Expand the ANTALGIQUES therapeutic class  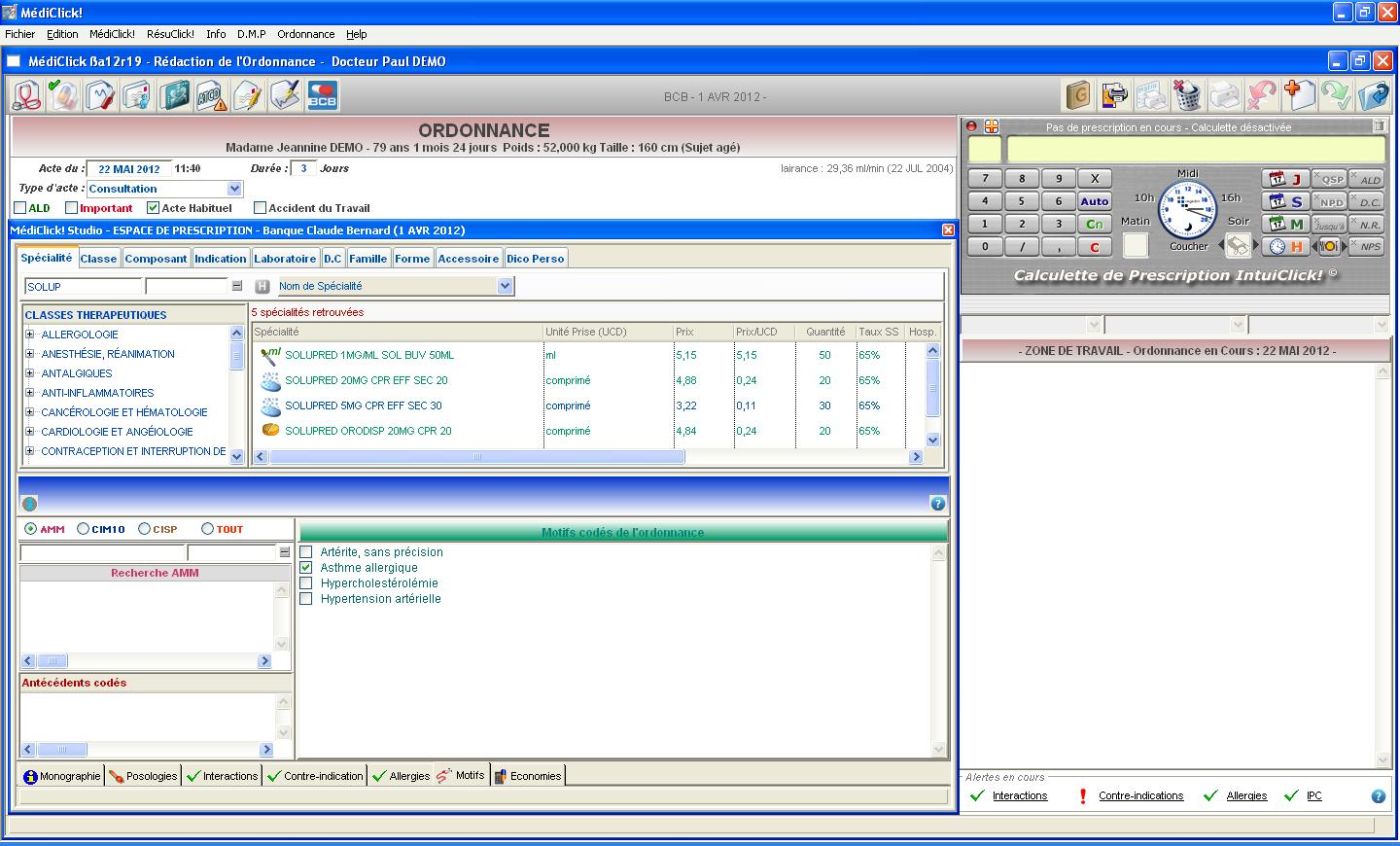30,373
